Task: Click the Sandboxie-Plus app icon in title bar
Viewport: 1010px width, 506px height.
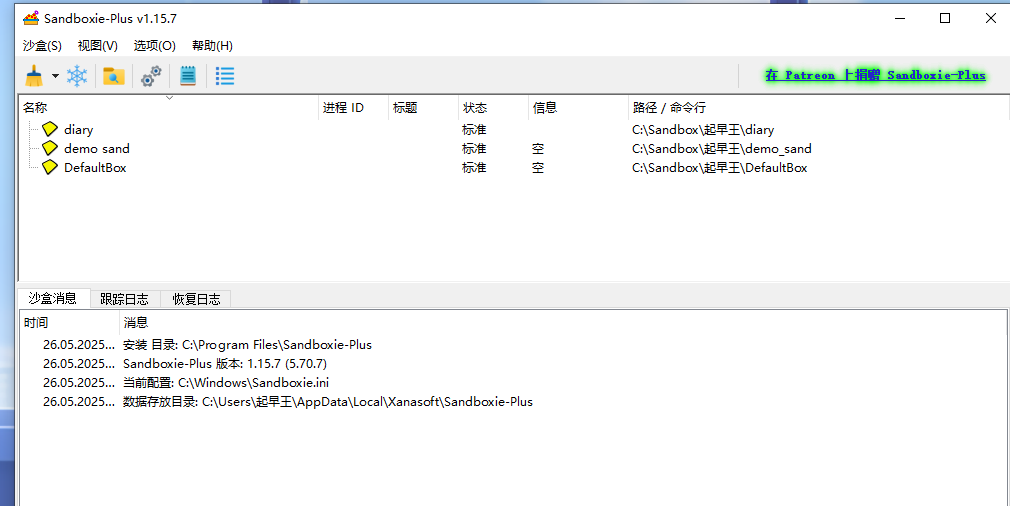Action: tap(31, 18)
